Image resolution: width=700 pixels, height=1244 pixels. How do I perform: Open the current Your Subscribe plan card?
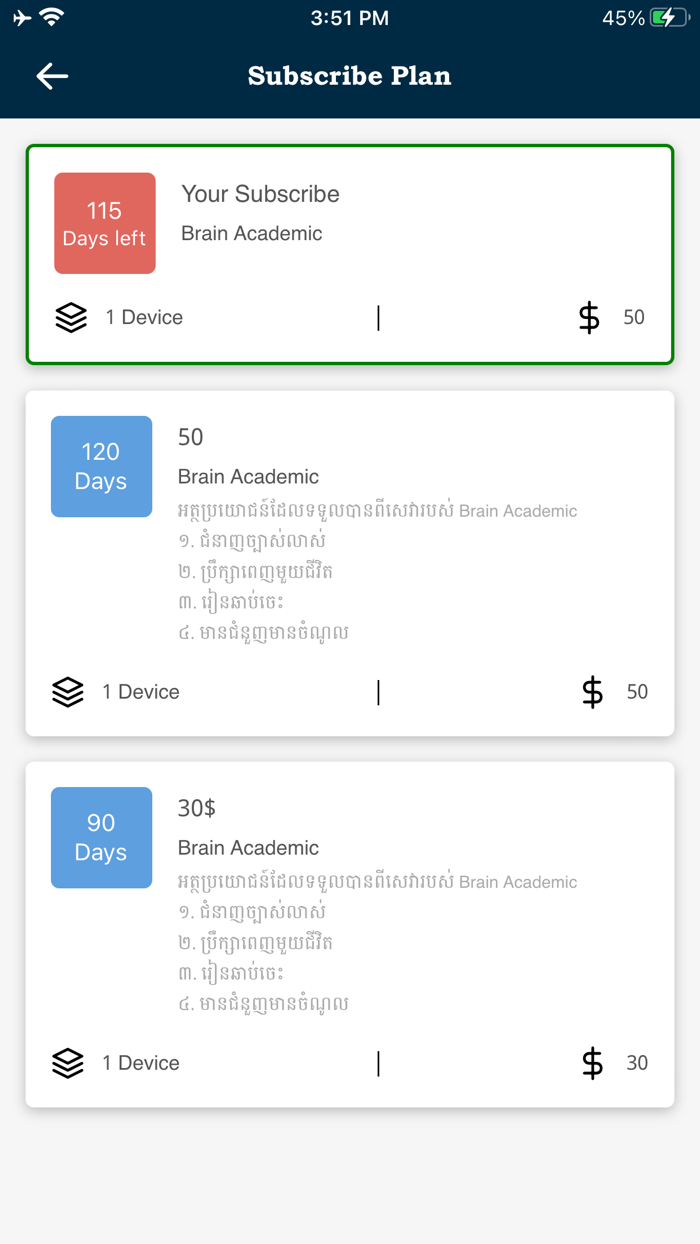pos(350,253)
